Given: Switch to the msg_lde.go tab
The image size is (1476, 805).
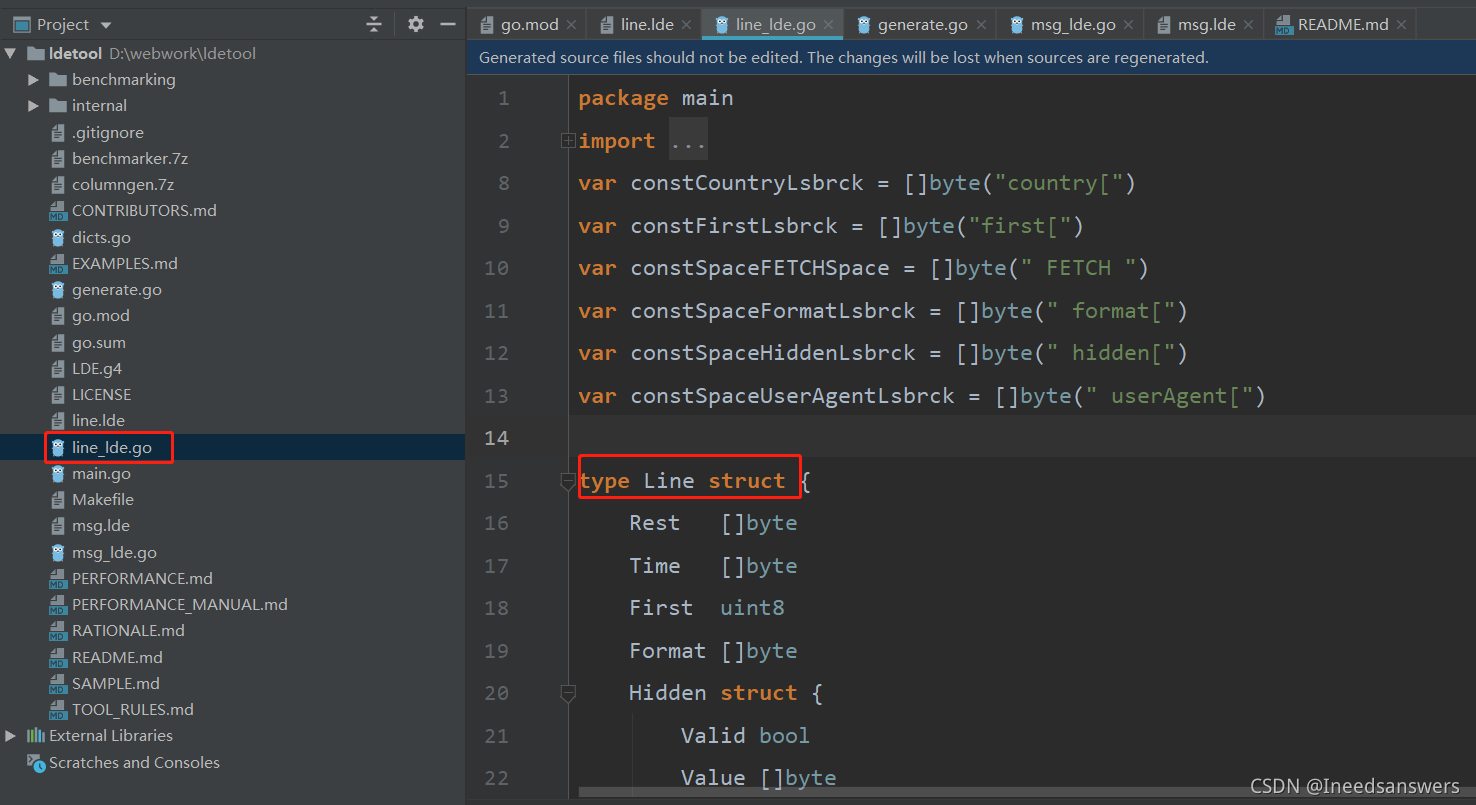Looking at the screenshot, I should [x=1073, y=25].
